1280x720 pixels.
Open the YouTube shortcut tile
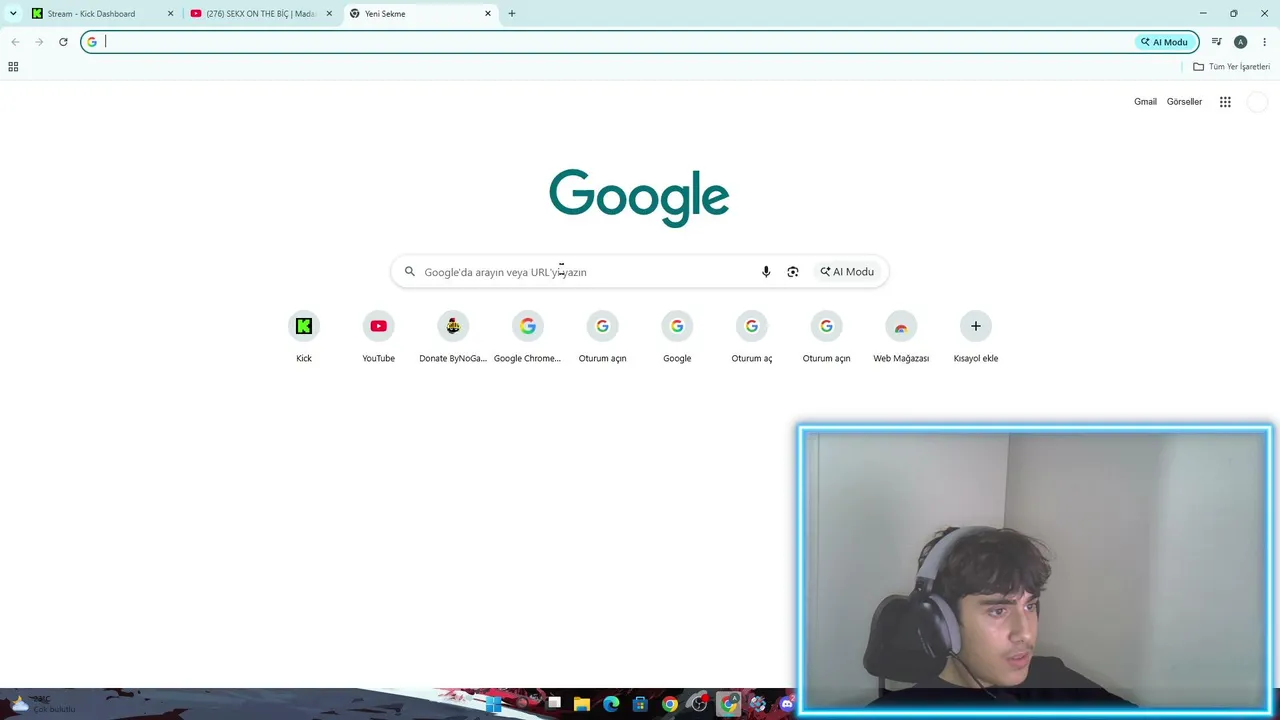point(378,337)
